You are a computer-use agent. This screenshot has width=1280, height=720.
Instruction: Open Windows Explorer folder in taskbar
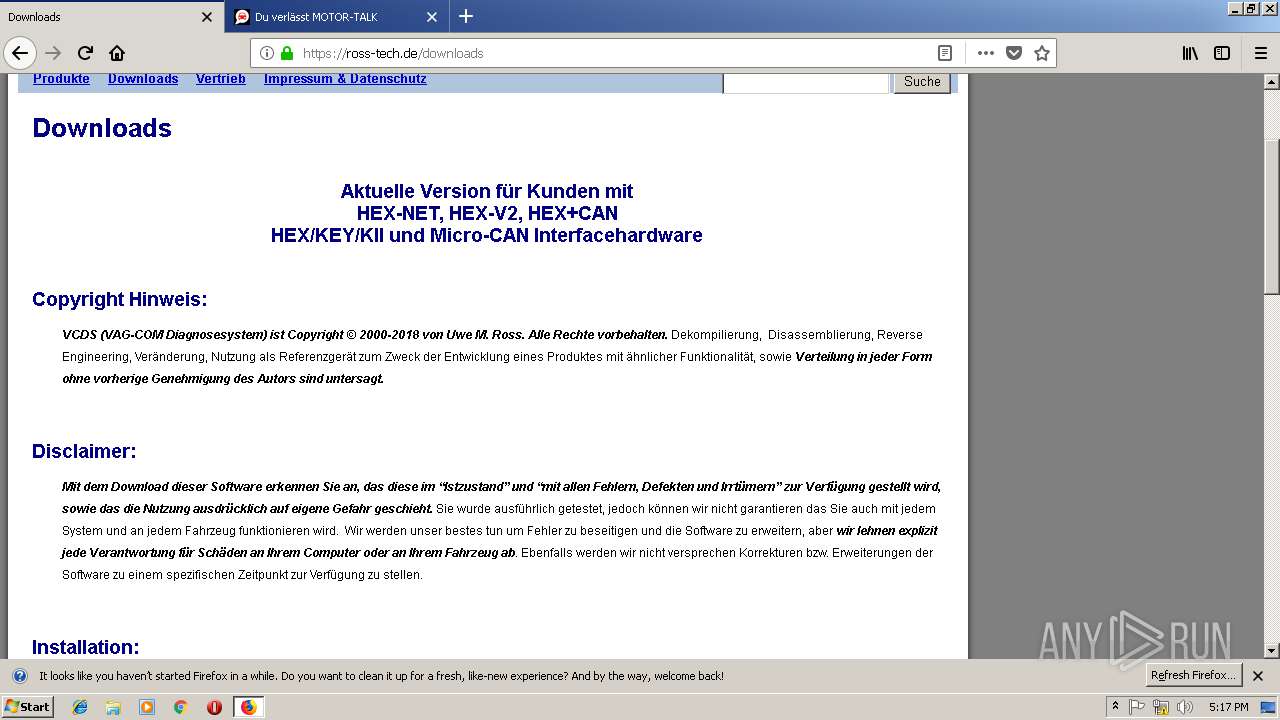click(x=113, y=707)
